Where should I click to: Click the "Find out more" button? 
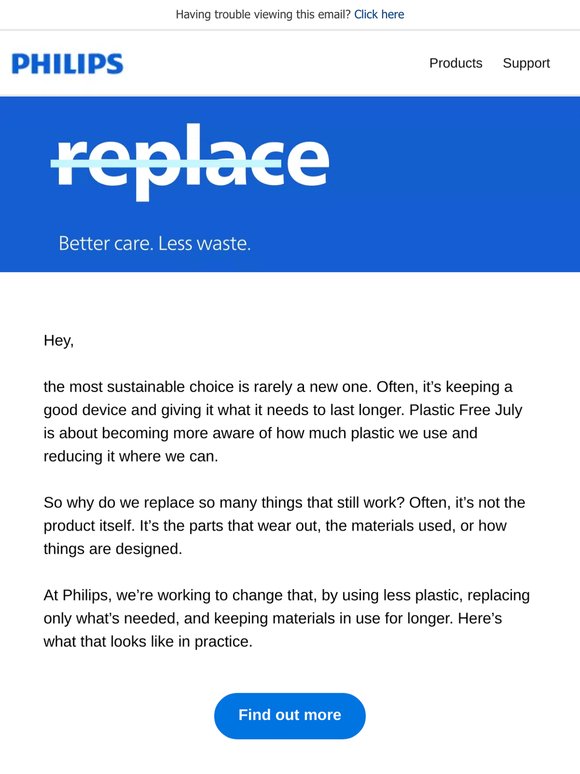(x=290, y=715)
